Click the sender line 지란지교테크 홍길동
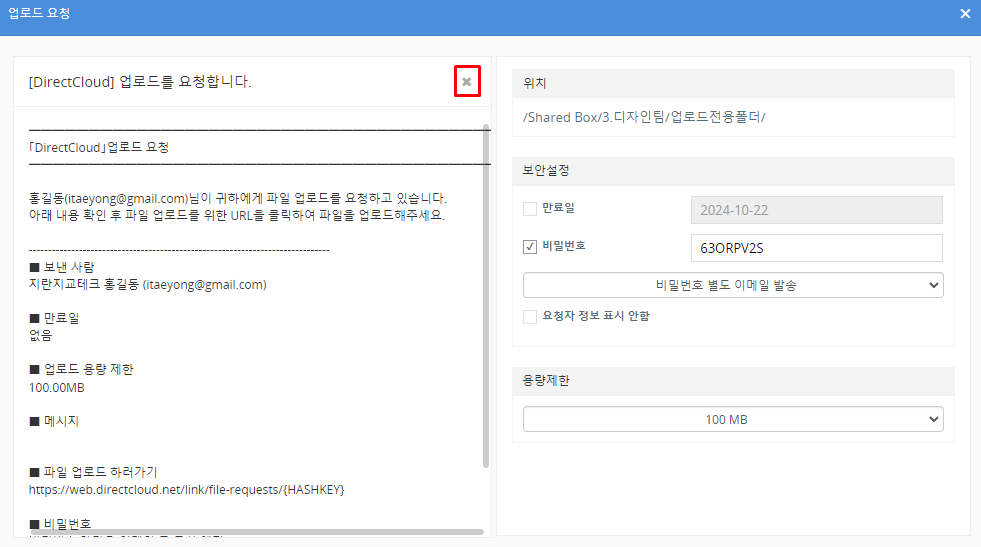 coord(148,285)
